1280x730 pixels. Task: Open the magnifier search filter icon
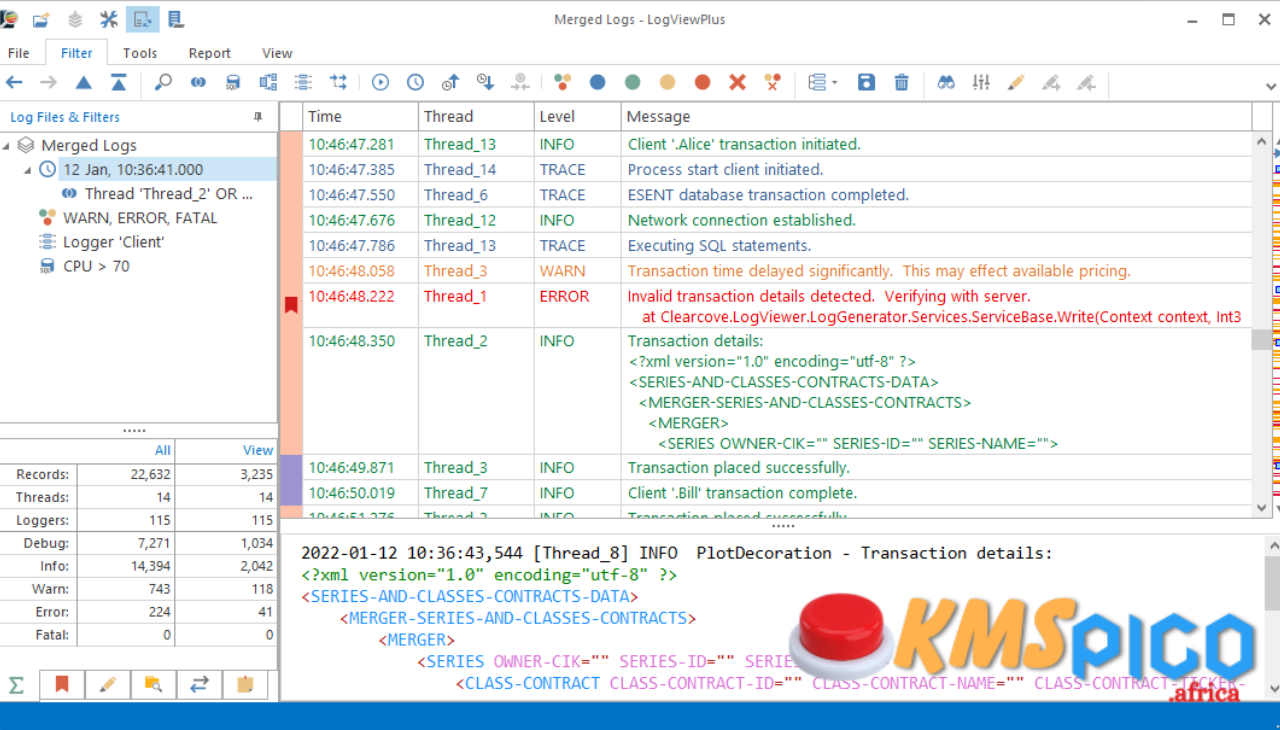coord(163,82)
